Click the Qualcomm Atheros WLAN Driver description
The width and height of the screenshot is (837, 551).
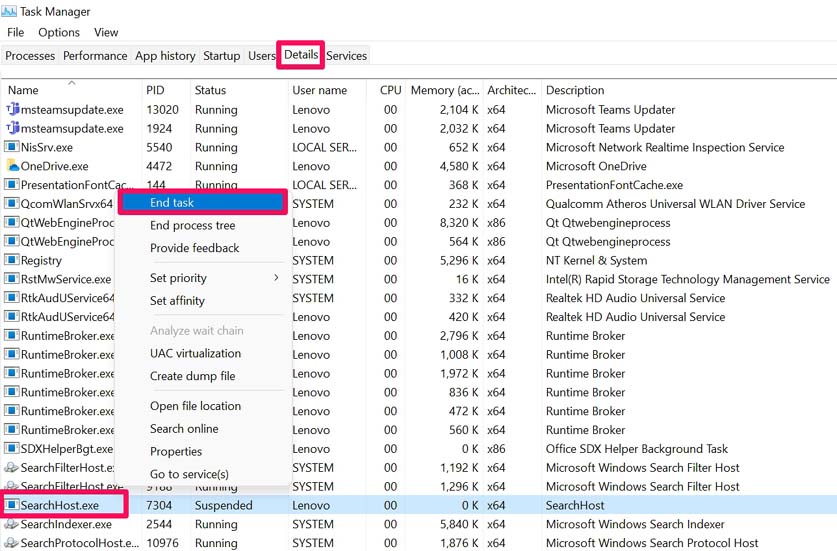[x=675, y=203]
